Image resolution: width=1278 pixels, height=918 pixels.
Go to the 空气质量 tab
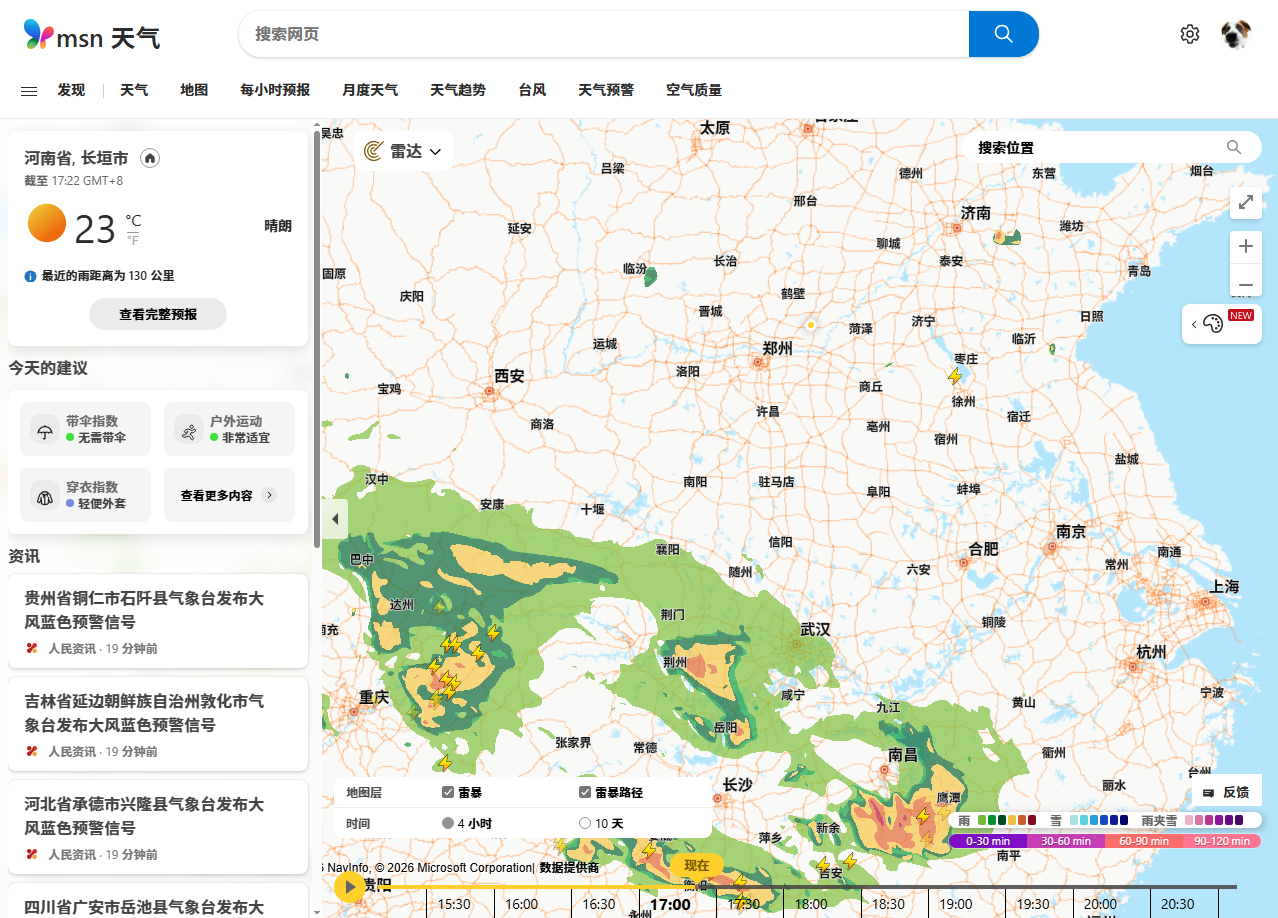pos(694,90)
